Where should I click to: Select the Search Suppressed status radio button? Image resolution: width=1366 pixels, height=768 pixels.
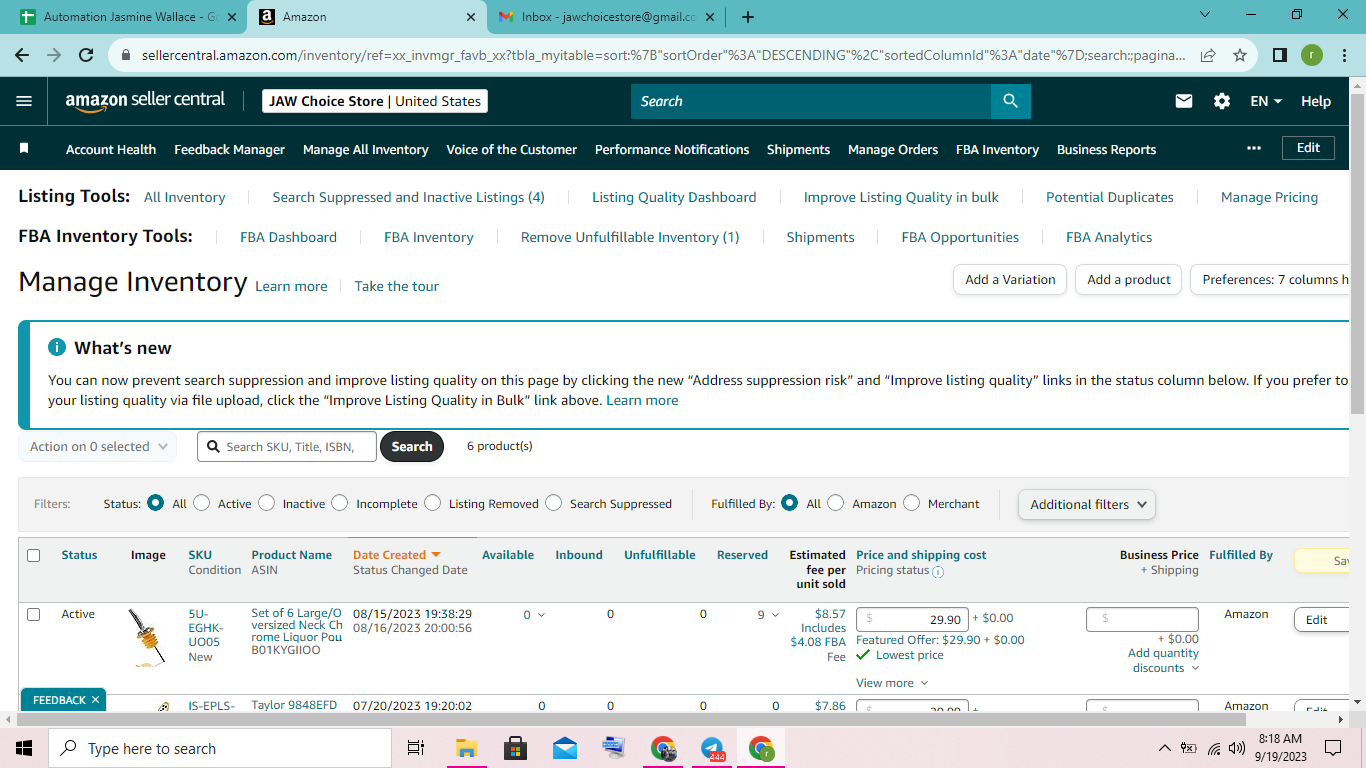(553, 503)
